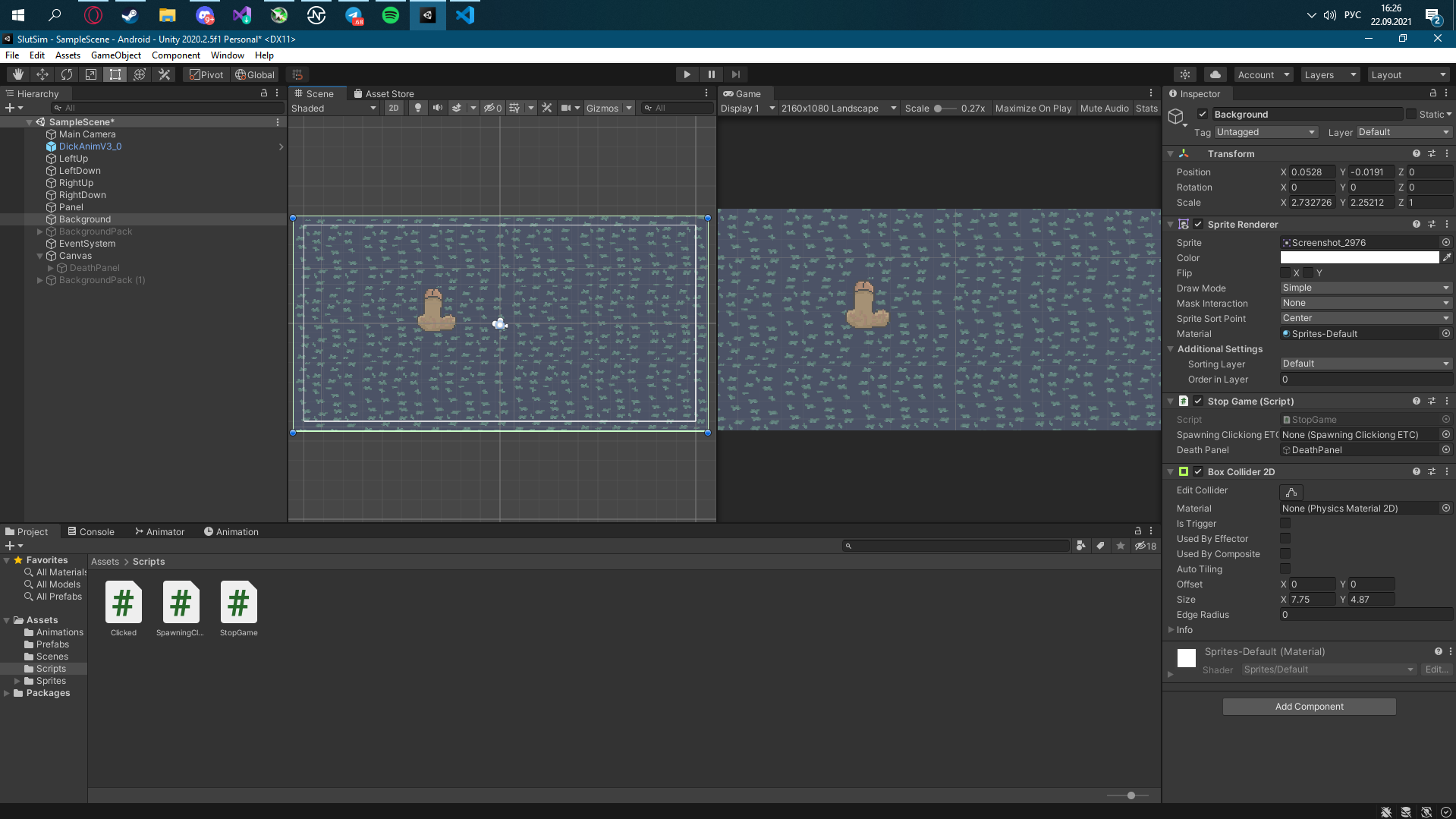Open Sorting Layer dropdown
This screenshot has width=1456, height=819.
[x=1366, y=364]
